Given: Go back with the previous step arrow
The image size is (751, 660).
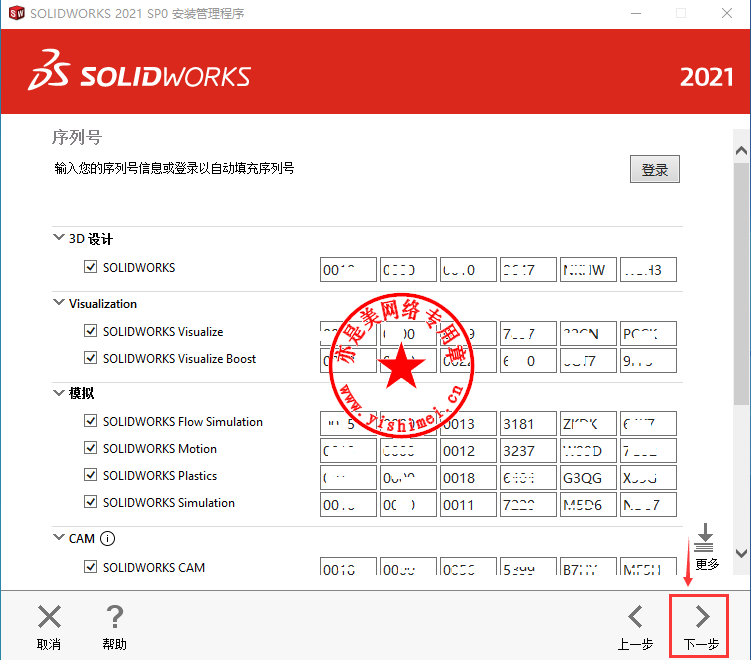Looking at the screenshot, I should pyautogui.click(x=636, y=616).
